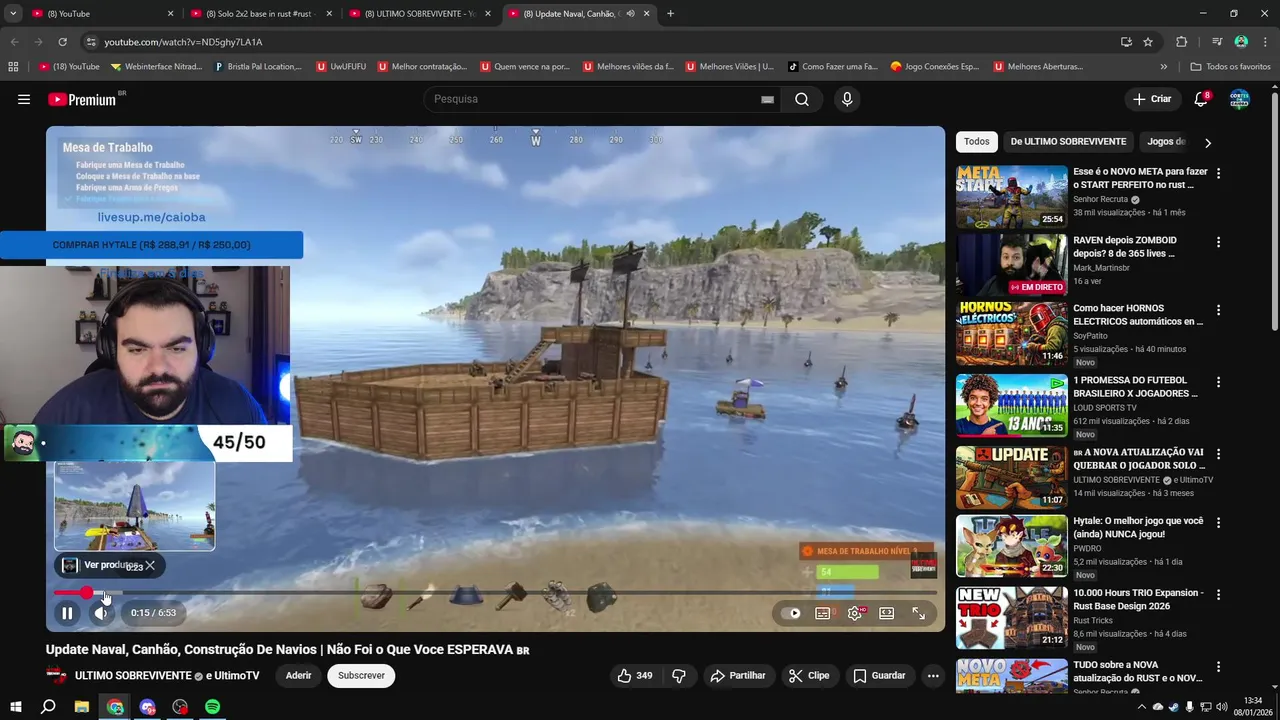Viewport: 1280px width, 720px height.
Task: Open options for PROMESSA DO FUTEBOL video
Action: click(1218, 382)
